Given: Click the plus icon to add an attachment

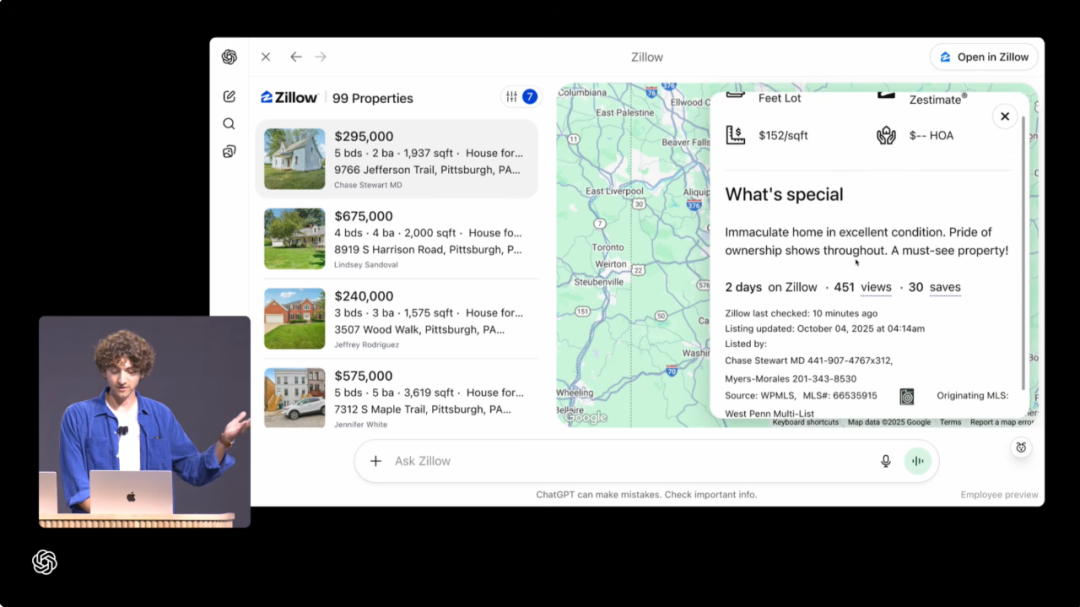Looking at the screenshot, I should tap(376, 461).
